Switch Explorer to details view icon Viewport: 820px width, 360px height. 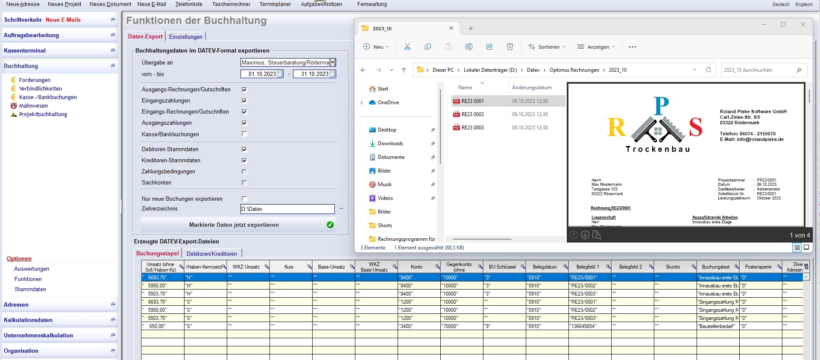point(797,247)
